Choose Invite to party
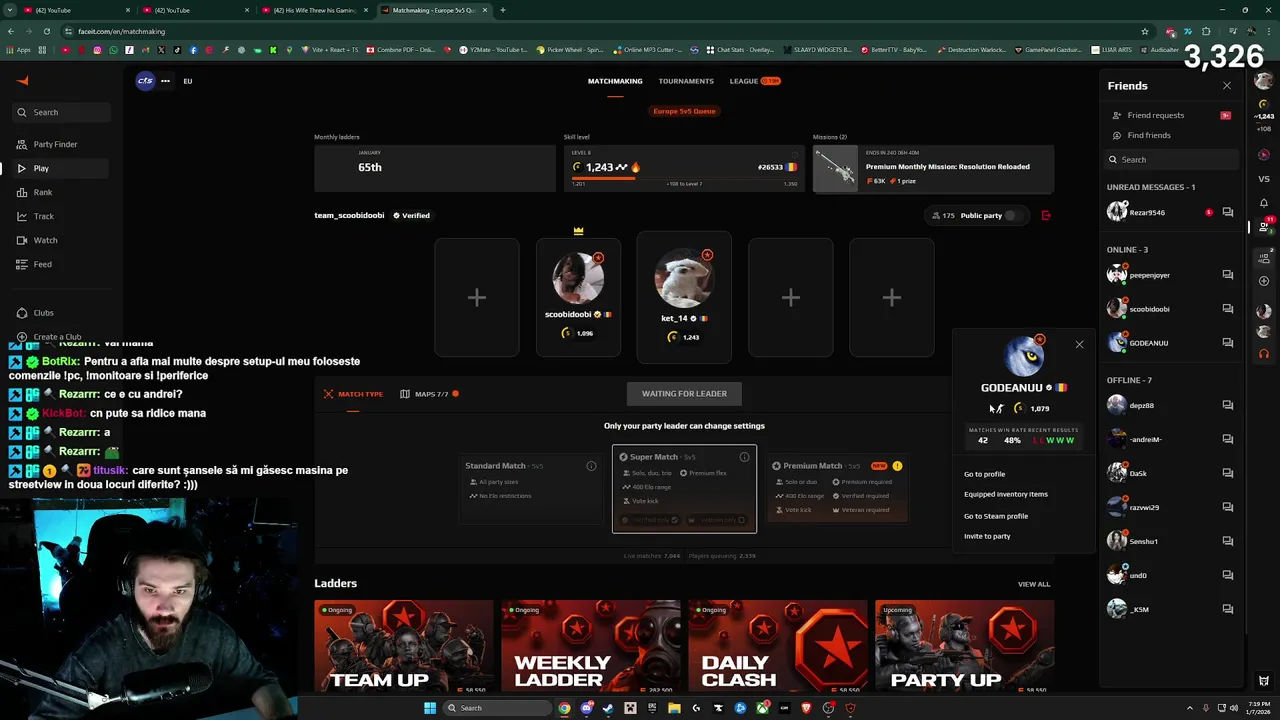This screenshot has width=1280, height=720. (x=987, y=536)
